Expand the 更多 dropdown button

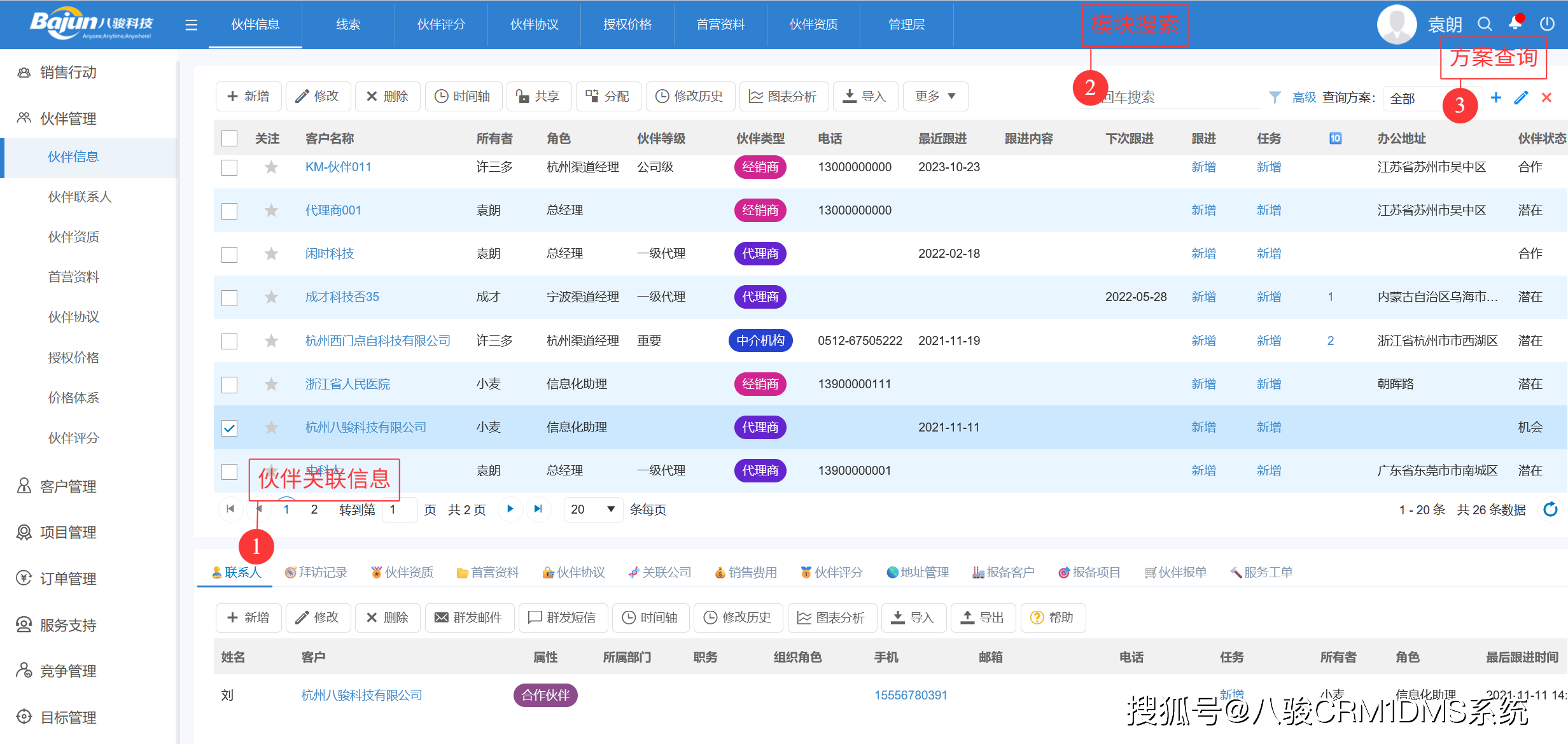935,96
